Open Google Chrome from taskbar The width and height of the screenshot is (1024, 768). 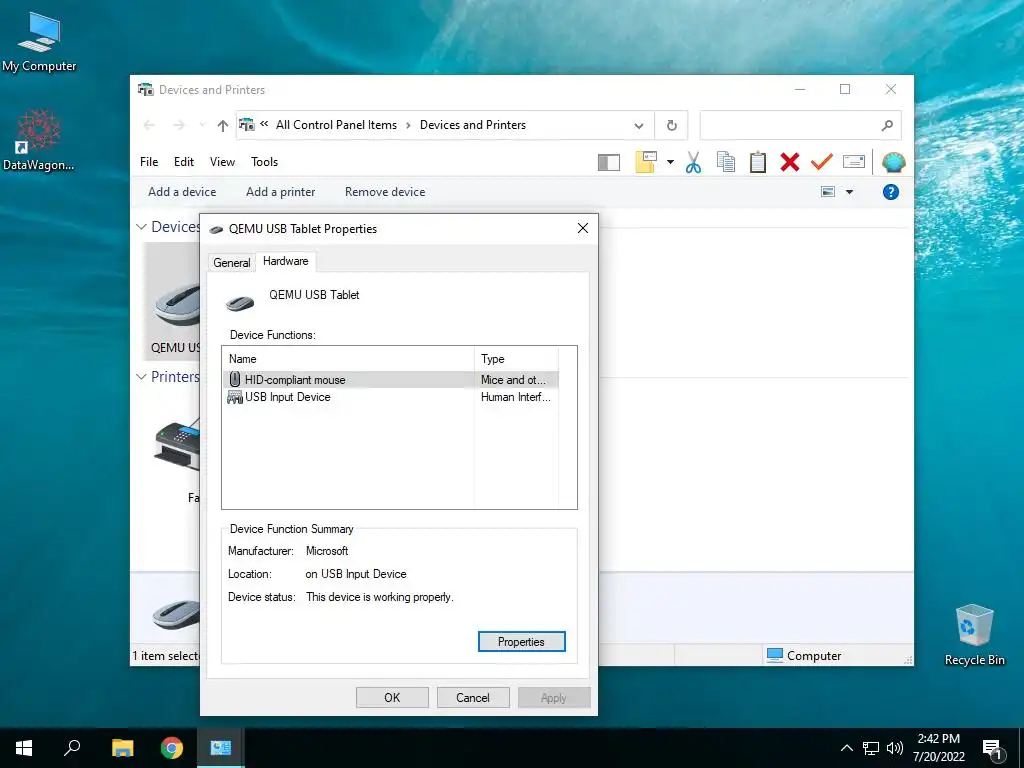tap(172, 748)
